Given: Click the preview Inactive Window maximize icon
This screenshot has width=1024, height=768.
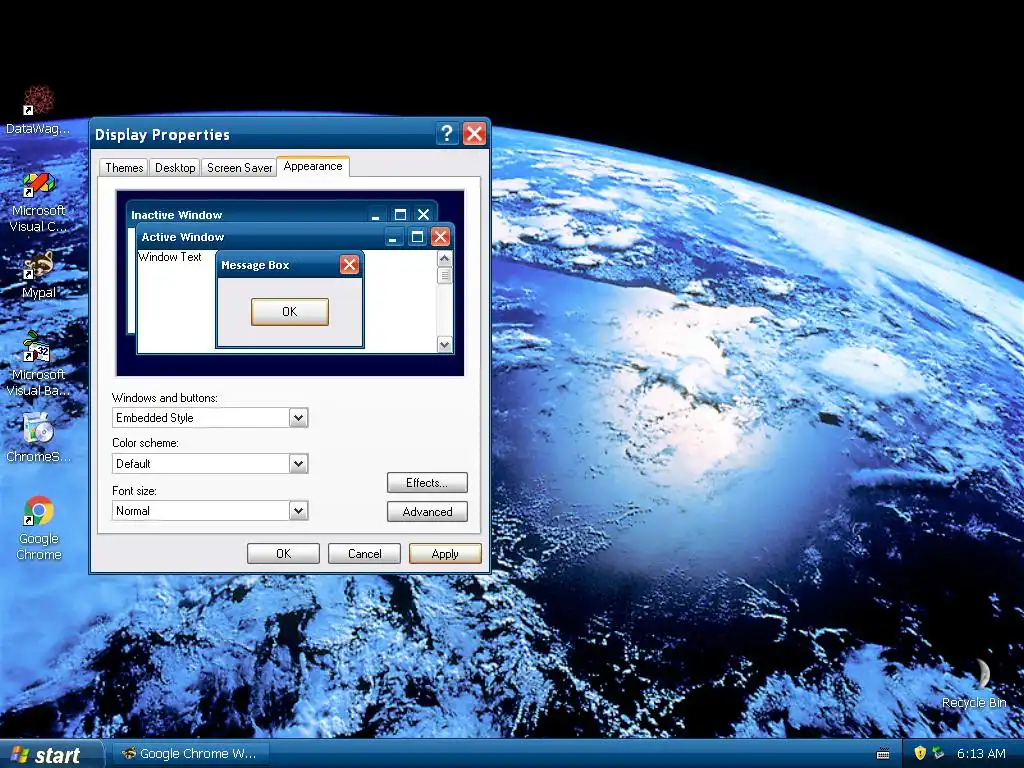Looking at the screenshot, I should (x=400, y=214).
